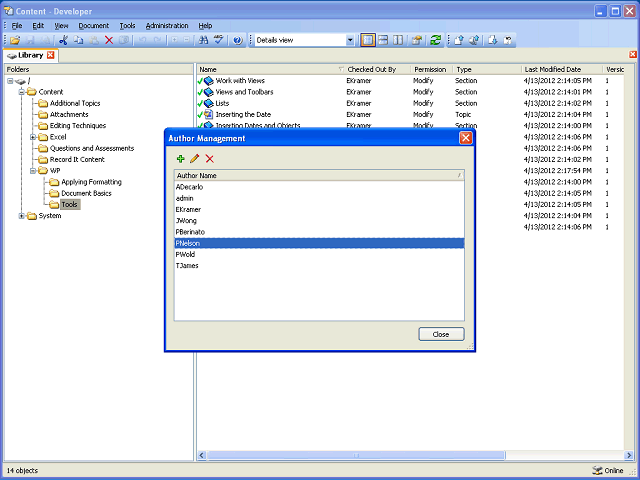Image resolution: width=640 pixels, height=480 pixels.
Task: Select the Document Basics folder
Action: pyautogui.click(x=86, y=193)
